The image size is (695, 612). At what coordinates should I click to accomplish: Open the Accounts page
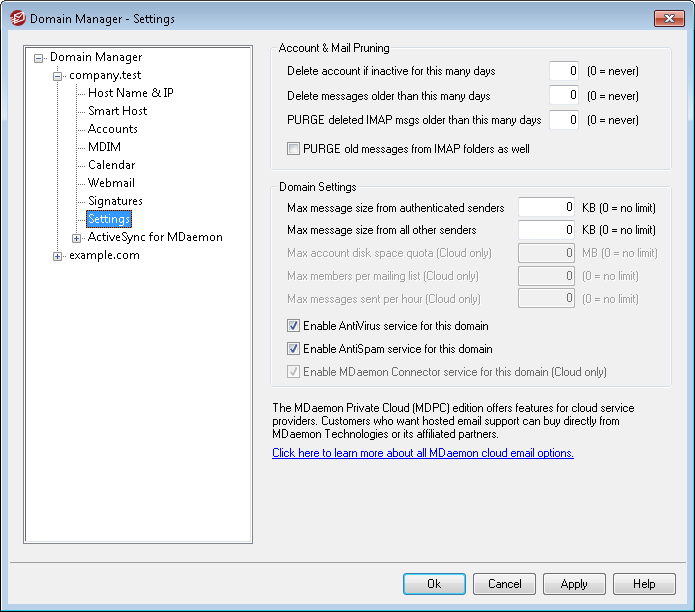(x=113, y=129)
